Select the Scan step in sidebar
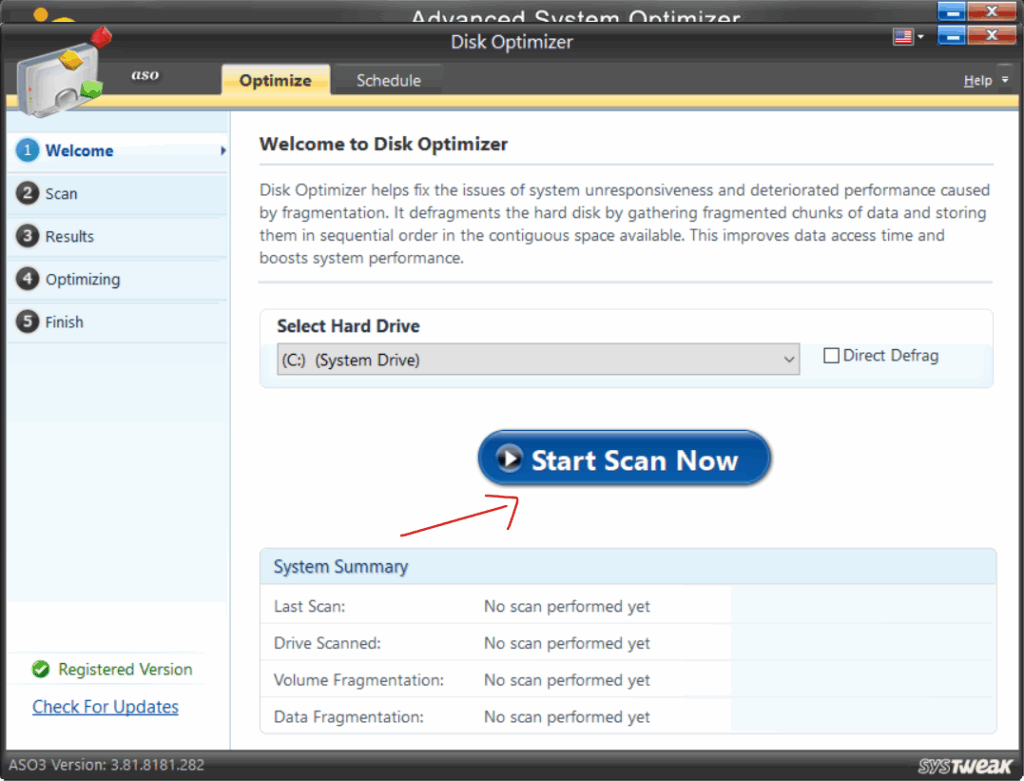Image resolution: width=1024 pixels, height=781 pixels. click(119, 193)
